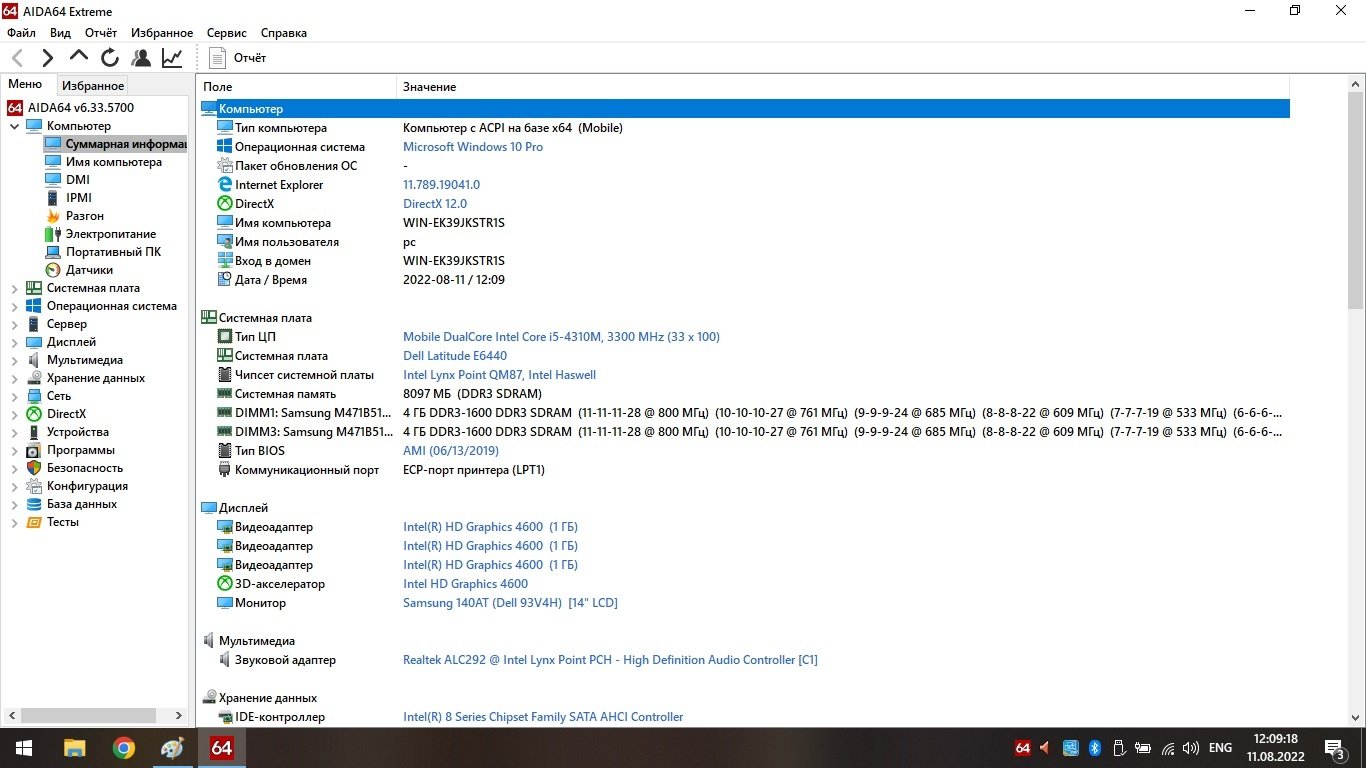The height and width of the screenshot is (768, 1366).
Task: Click the Устройства tree icon
Action: click(34, 432)
